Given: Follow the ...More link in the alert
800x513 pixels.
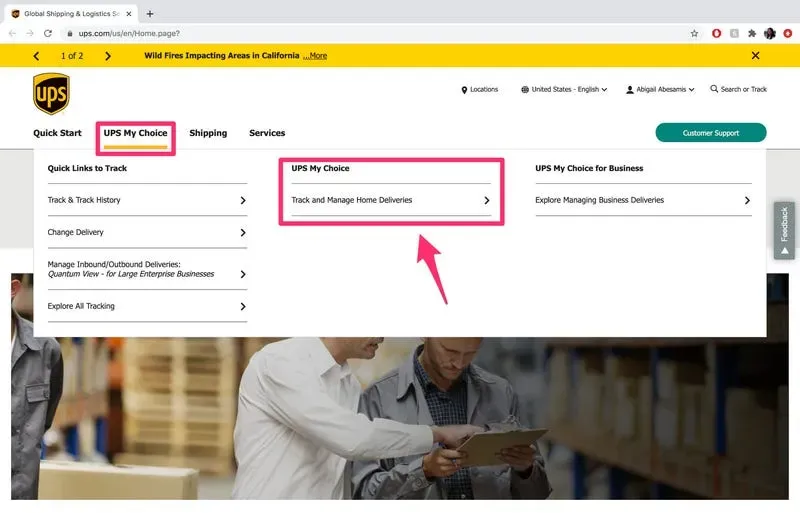Looking at the screenshot, I should point(315,56).
